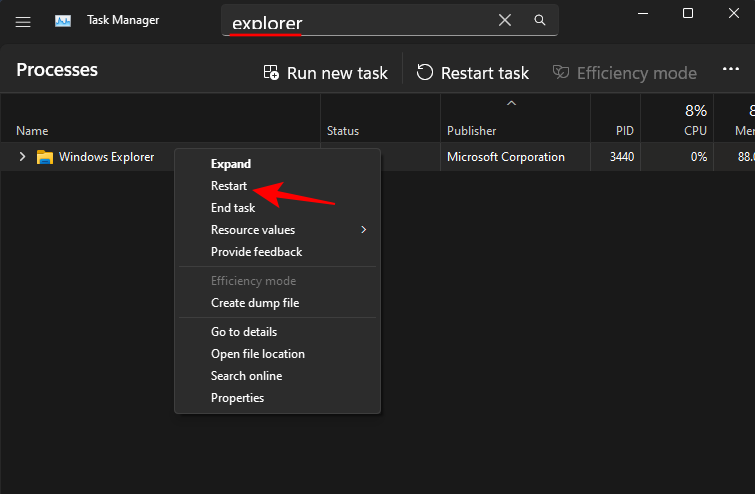Expand the Windows Explorer process row
The height and width of the screenshot is (494, 755).
point(22,157)
